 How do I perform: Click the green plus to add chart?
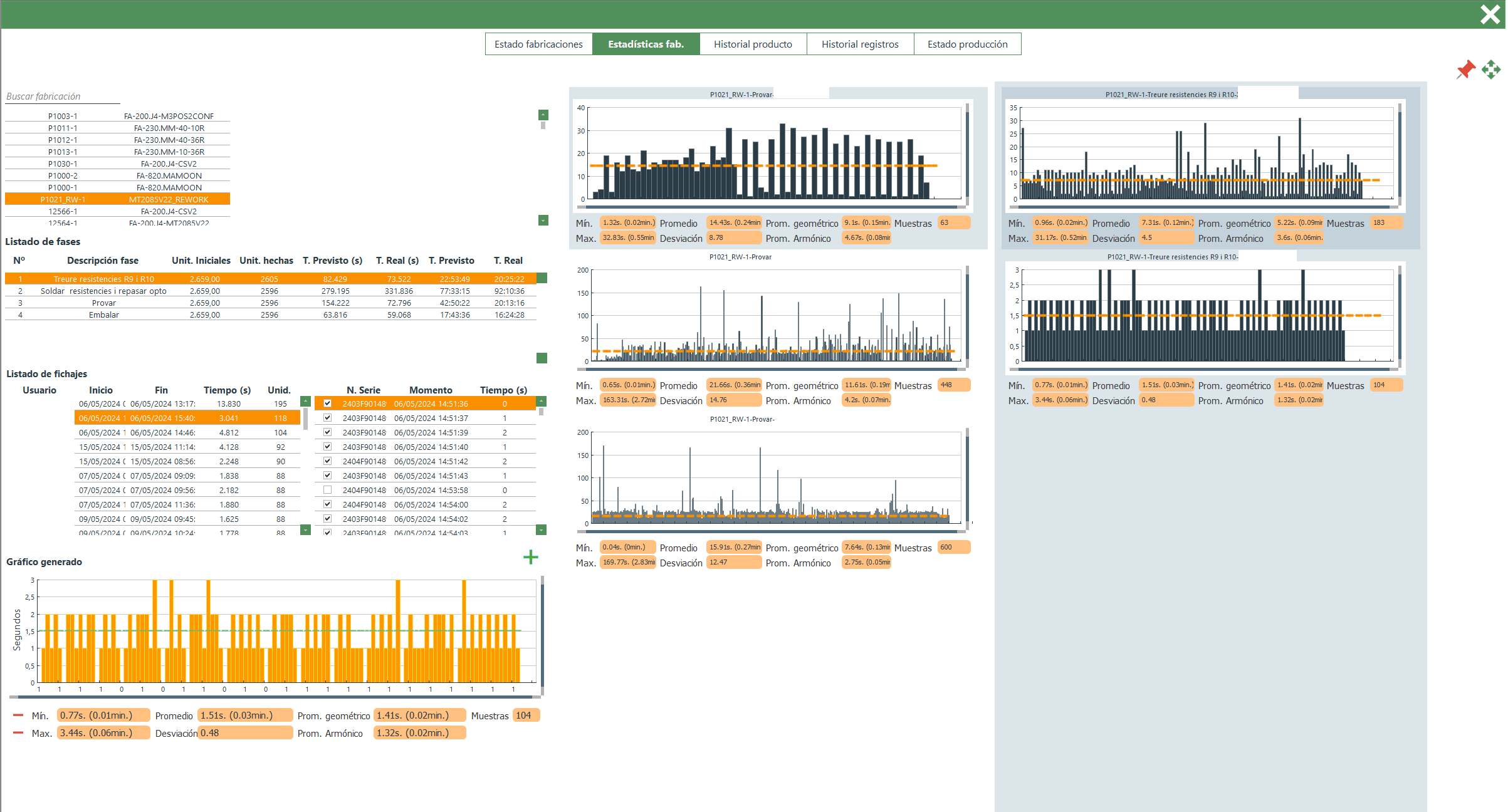(x=530, y=557)
